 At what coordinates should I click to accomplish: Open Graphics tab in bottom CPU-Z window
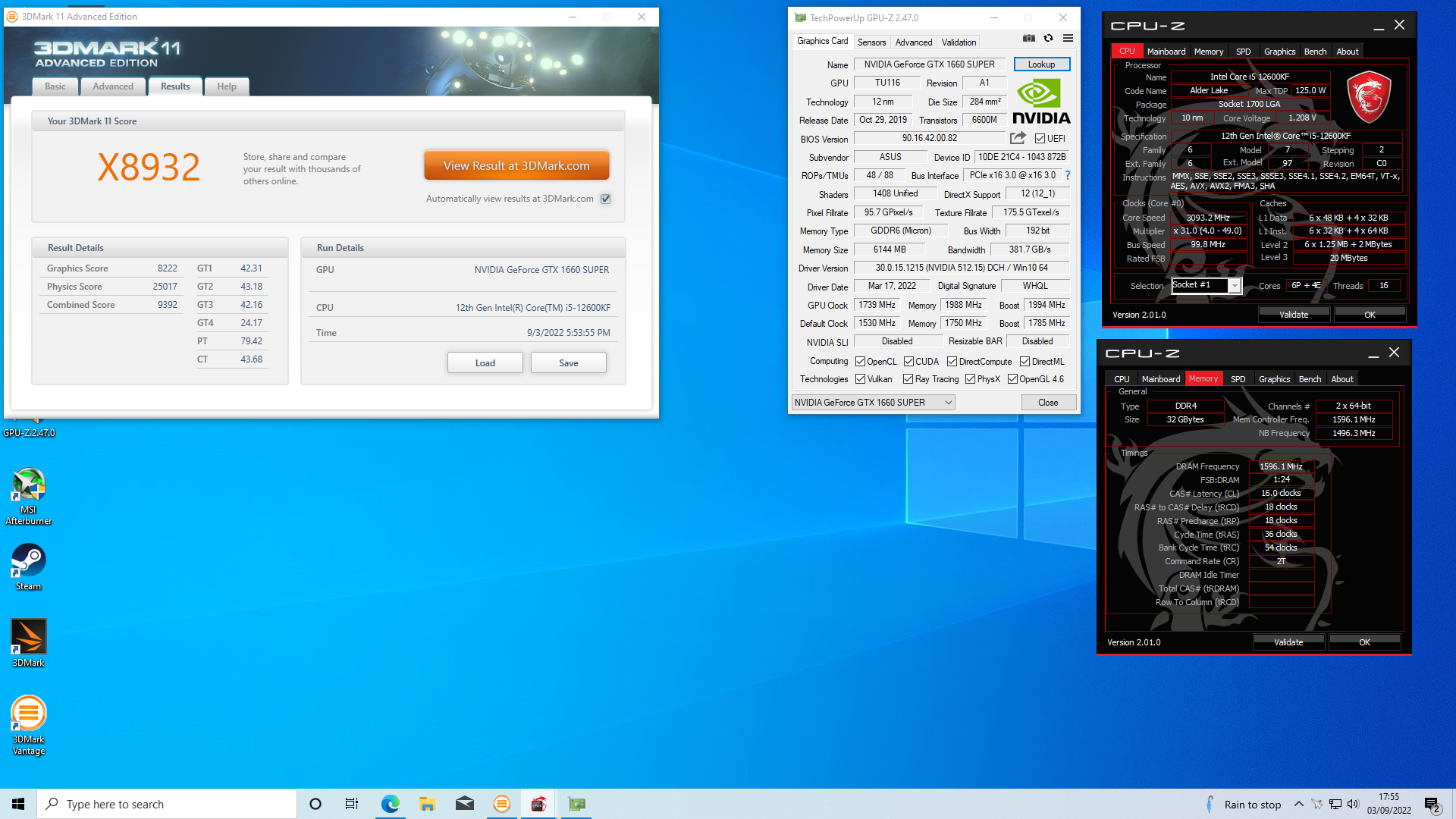click(1274, 379)
